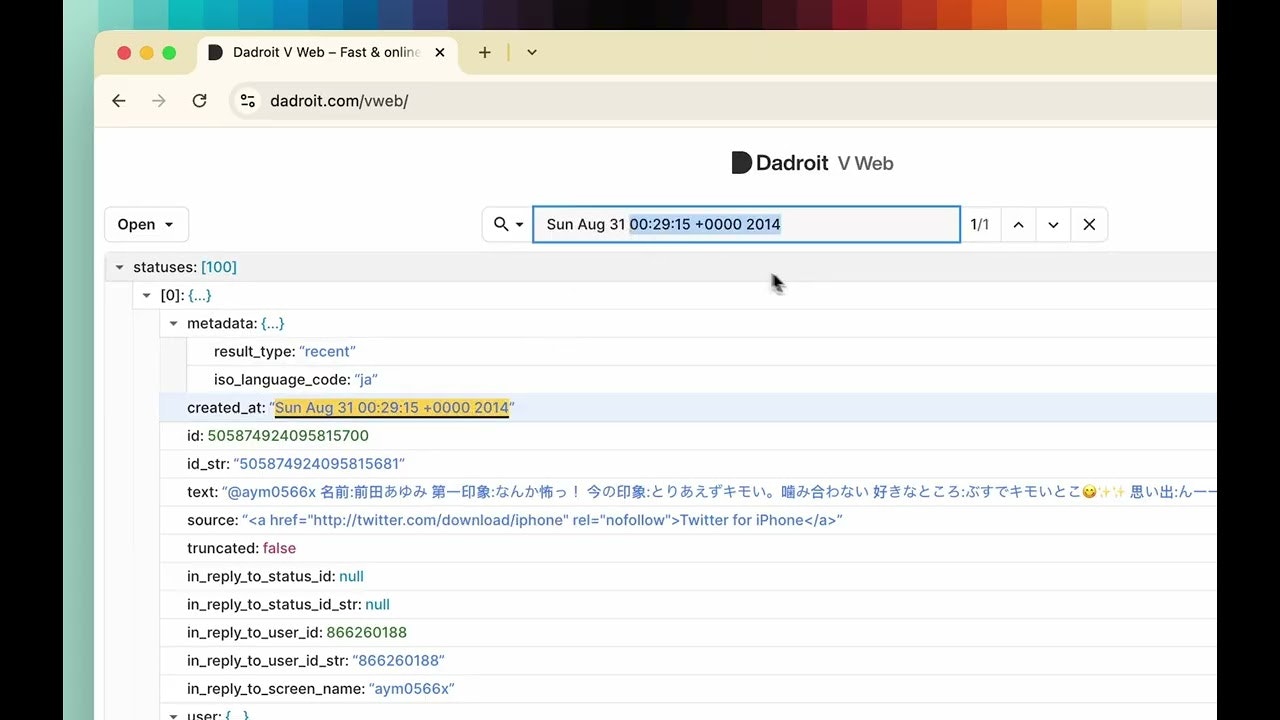Select the result_type: "recent" row

[701, 351]
